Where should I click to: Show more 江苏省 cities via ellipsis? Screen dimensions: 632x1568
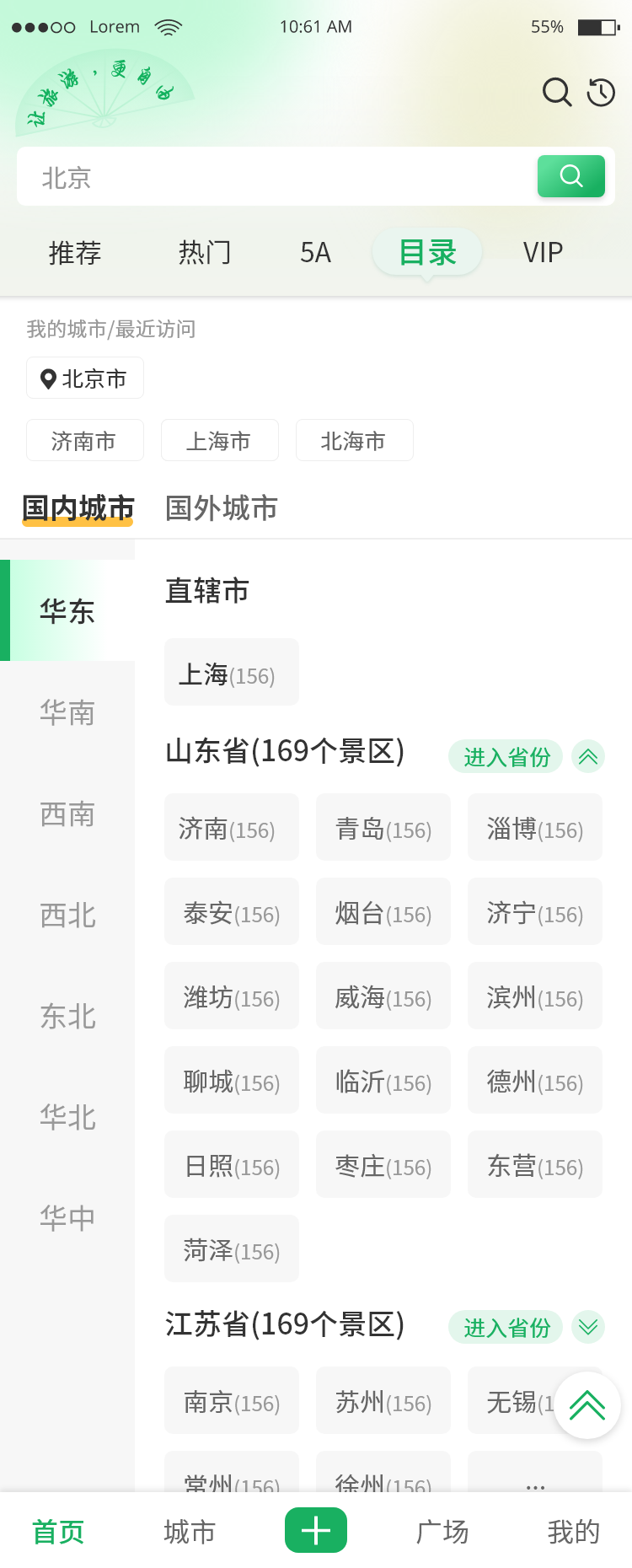tap(535, 1484)
